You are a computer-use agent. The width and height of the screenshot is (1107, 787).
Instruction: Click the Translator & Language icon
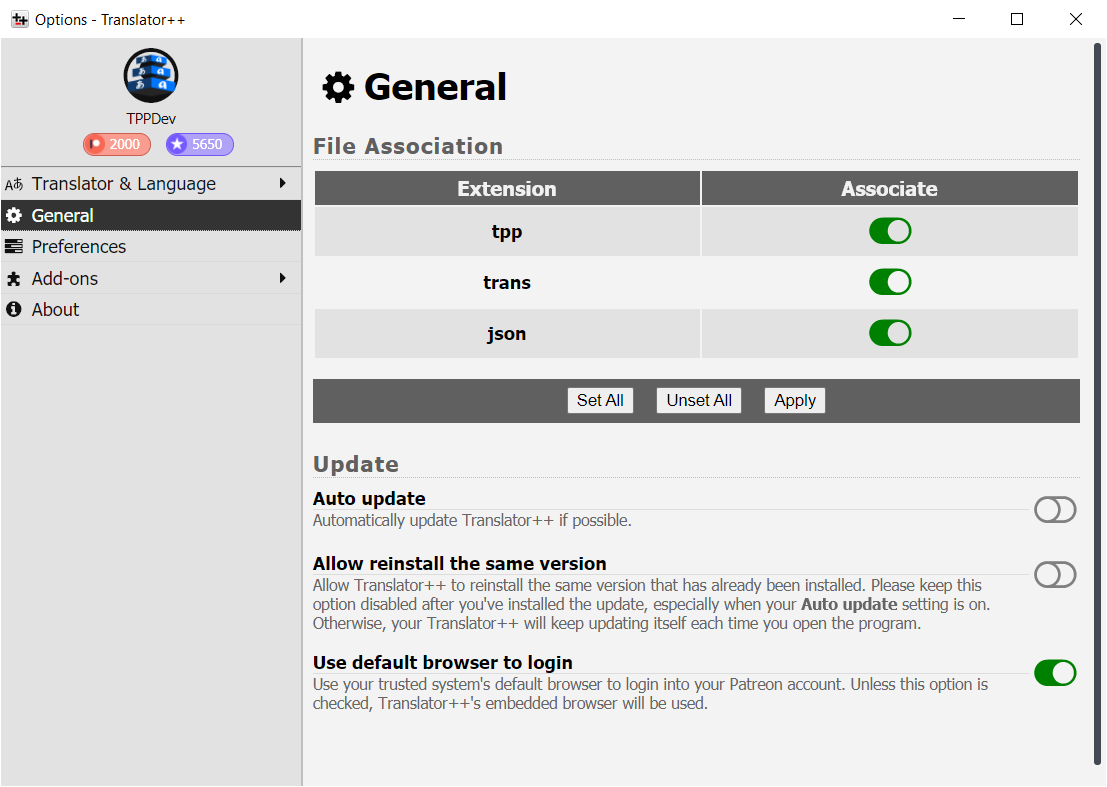point(14,184)
